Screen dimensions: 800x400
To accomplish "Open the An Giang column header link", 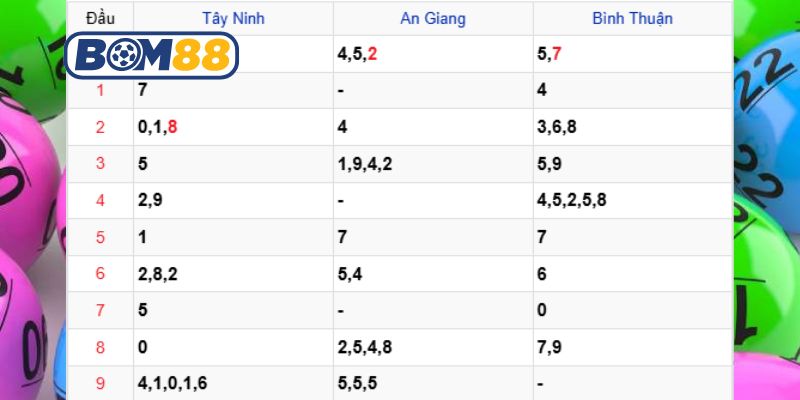I will pyautogui.click(x=433, y=19).
